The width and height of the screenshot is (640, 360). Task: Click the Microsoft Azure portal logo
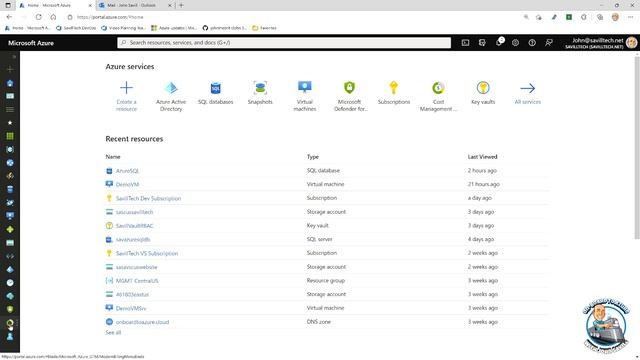click(31, 43)
